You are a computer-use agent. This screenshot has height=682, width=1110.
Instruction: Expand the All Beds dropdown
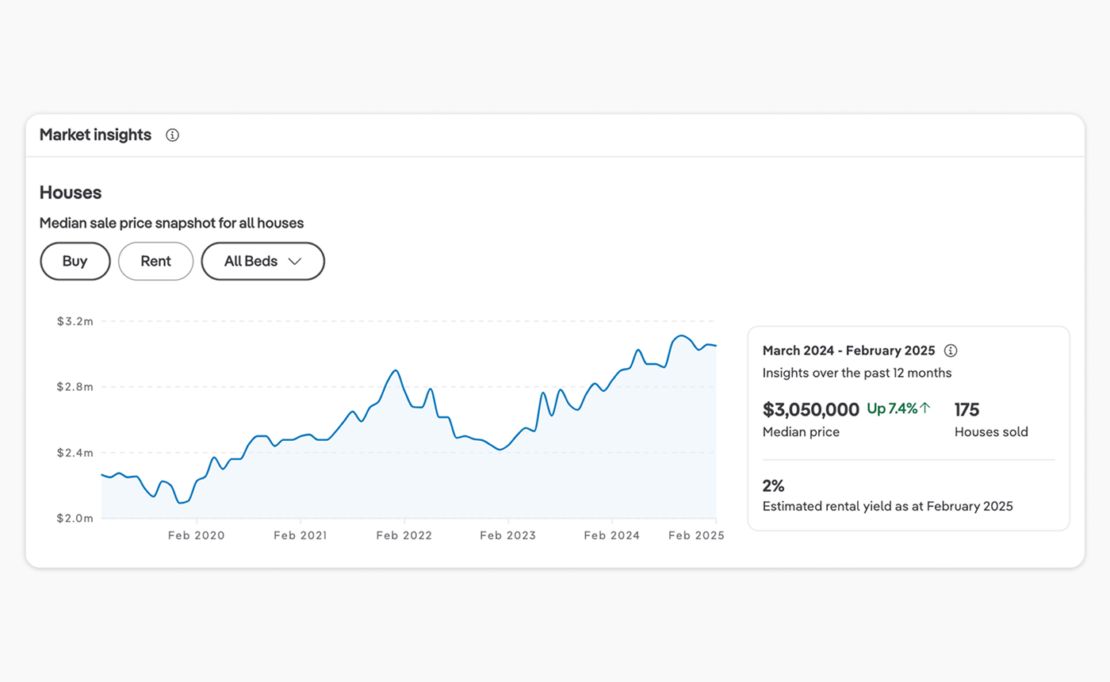[x=263, y=261]
